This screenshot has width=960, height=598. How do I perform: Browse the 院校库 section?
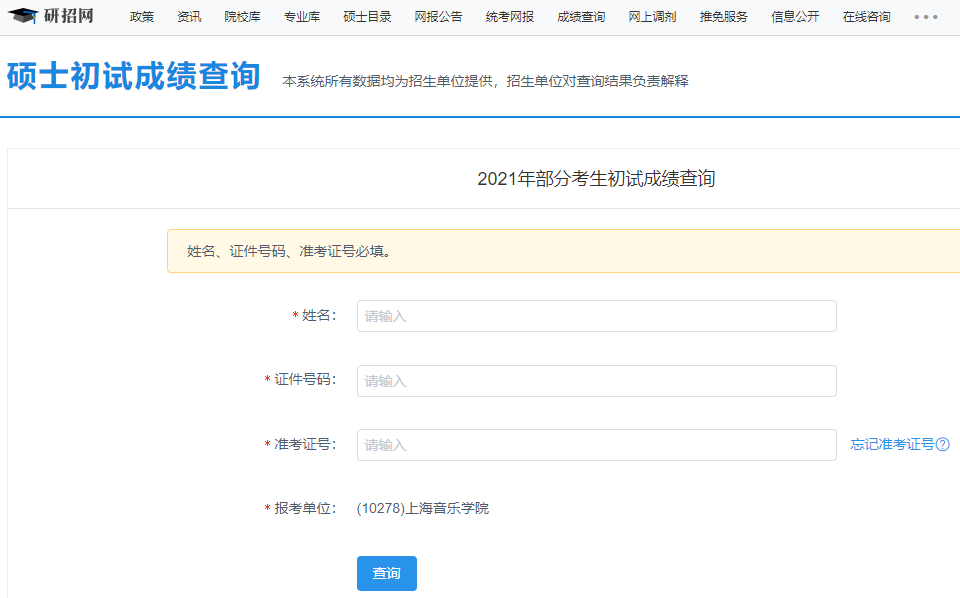coord(242,17)
